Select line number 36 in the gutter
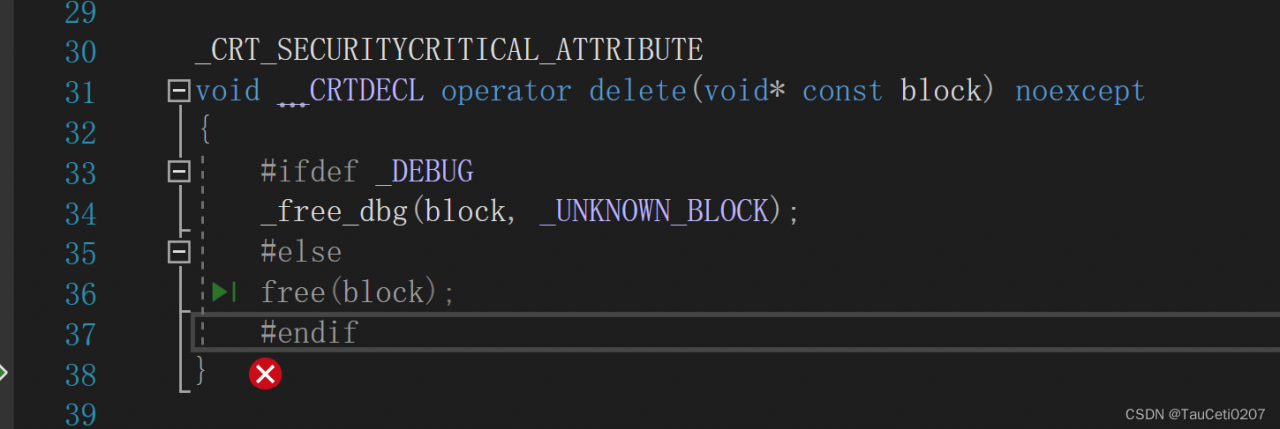 pos(79,293)
